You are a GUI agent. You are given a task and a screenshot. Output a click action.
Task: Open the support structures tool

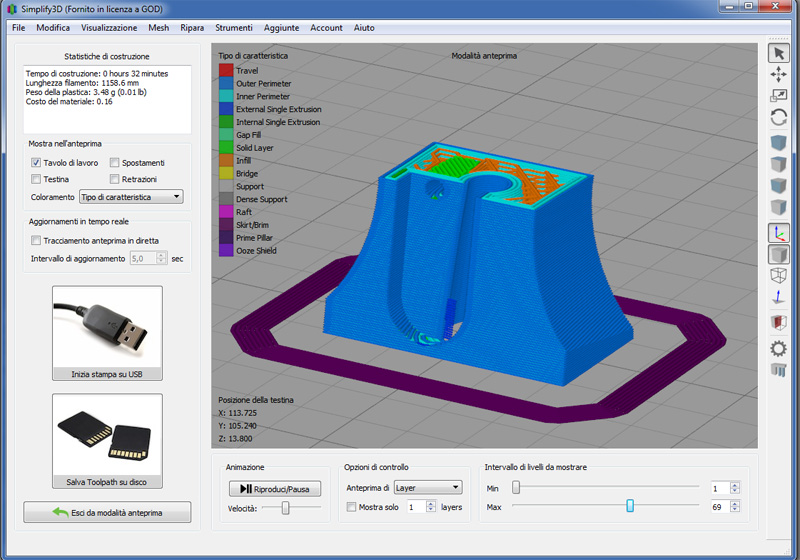click(779, 370)
